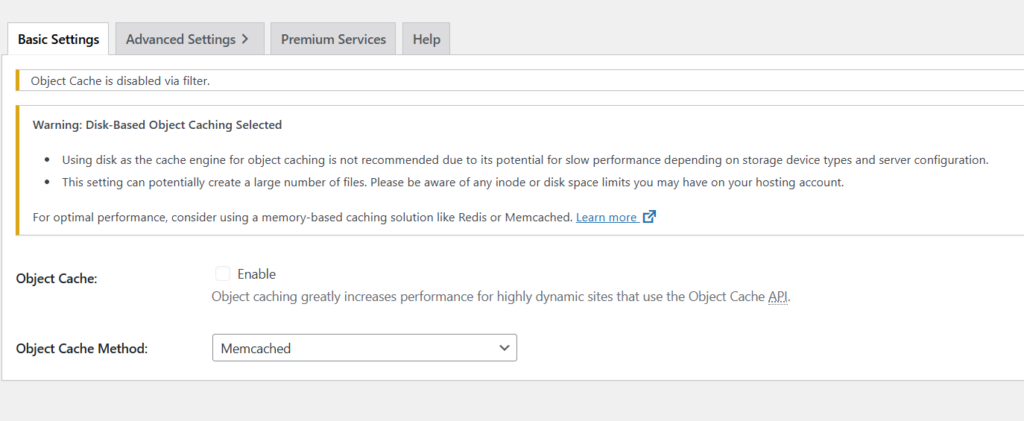The image size is (1024, 421).
Task: Follow the Learn more link
Action: coord(606,217)
